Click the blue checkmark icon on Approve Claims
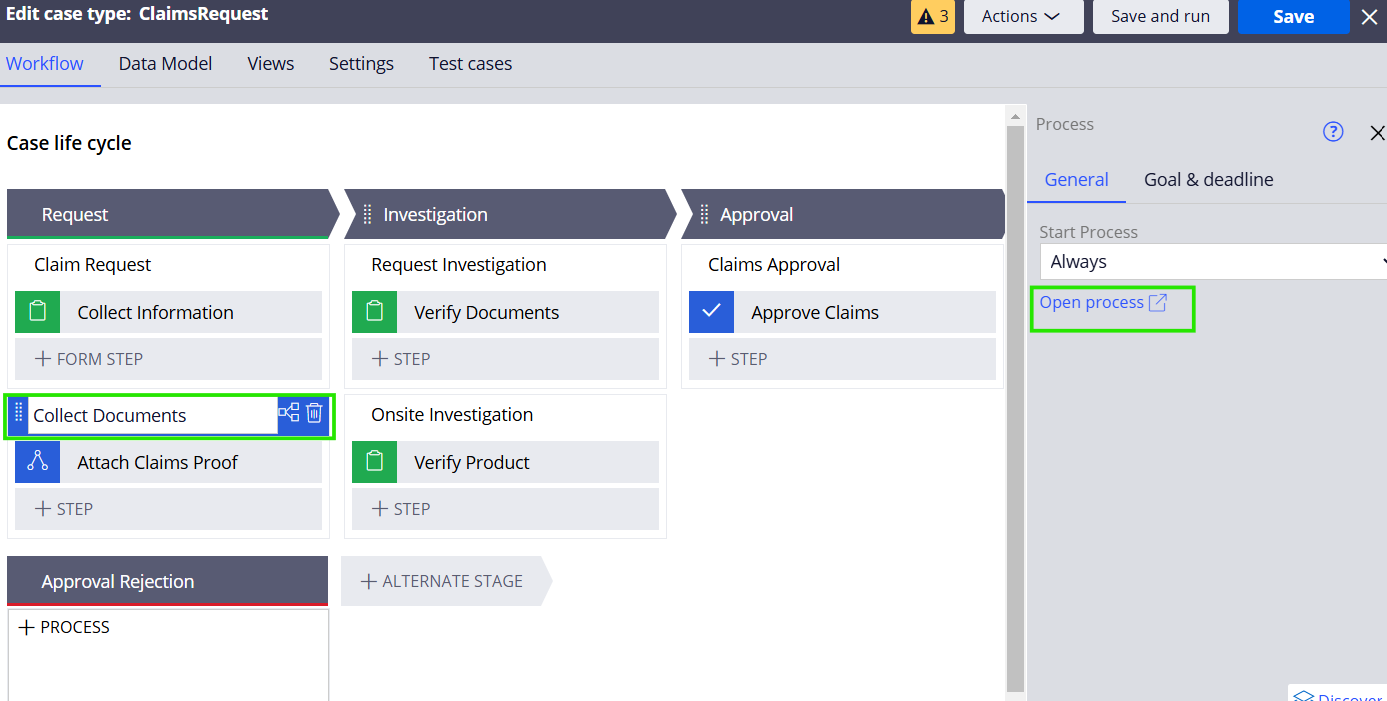This screenshot has width=1387, height=701. tap(711, 312)
